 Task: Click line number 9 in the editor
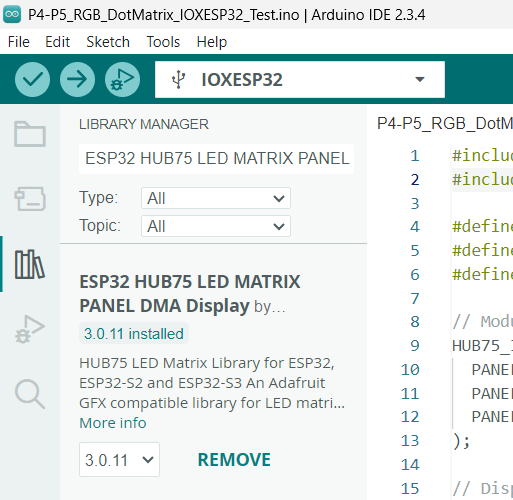tap(415, 346)
